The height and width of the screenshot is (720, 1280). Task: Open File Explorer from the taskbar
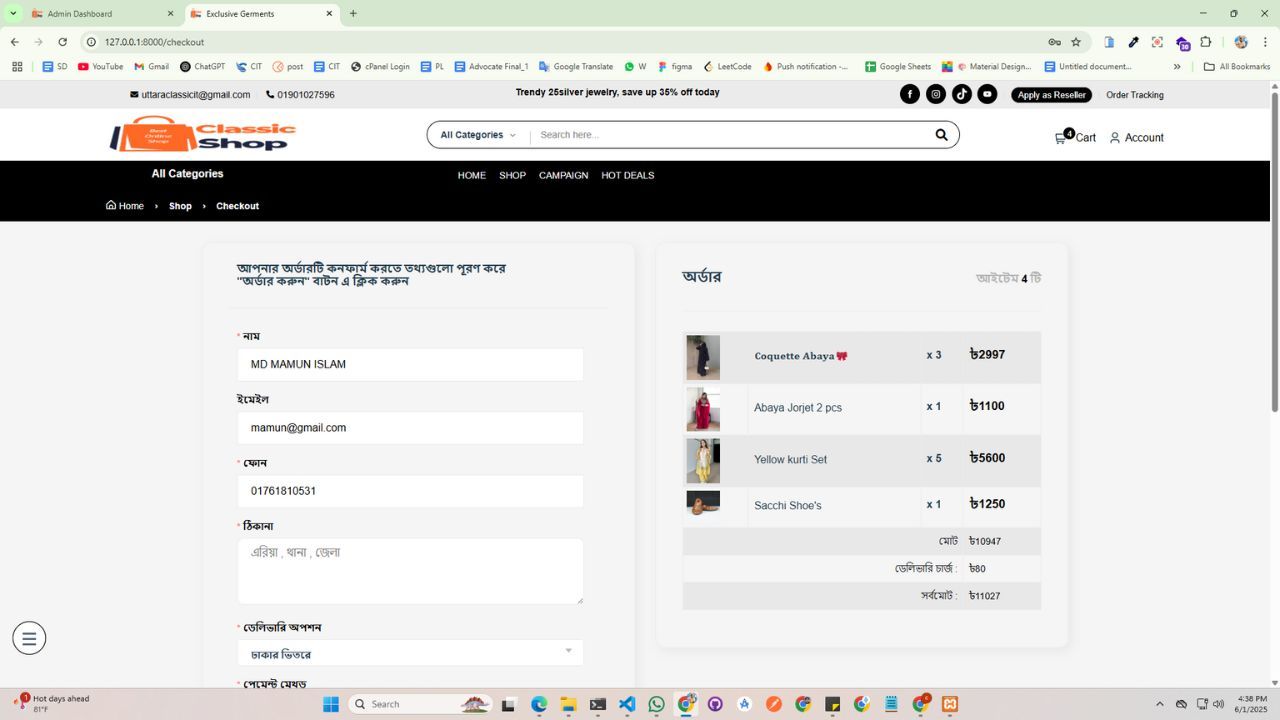click(x=568, y=704)
